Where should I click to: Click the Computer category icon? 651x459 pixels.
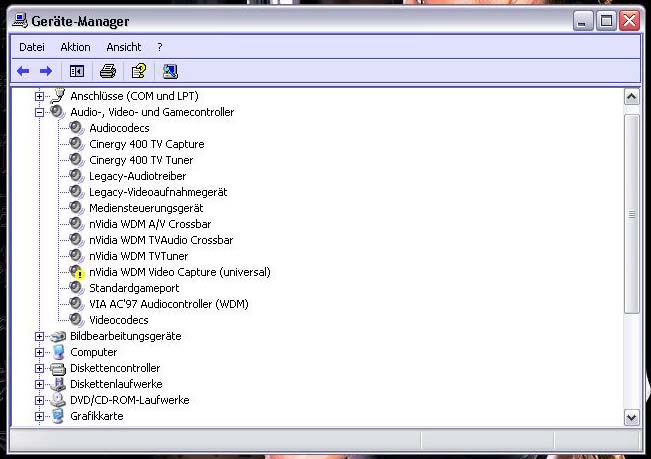[59, 352]
